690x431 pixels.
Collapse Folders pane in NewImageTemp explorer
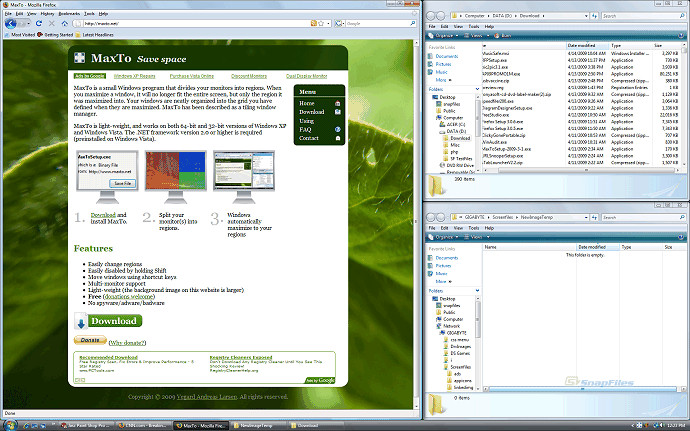pos(477,291)
